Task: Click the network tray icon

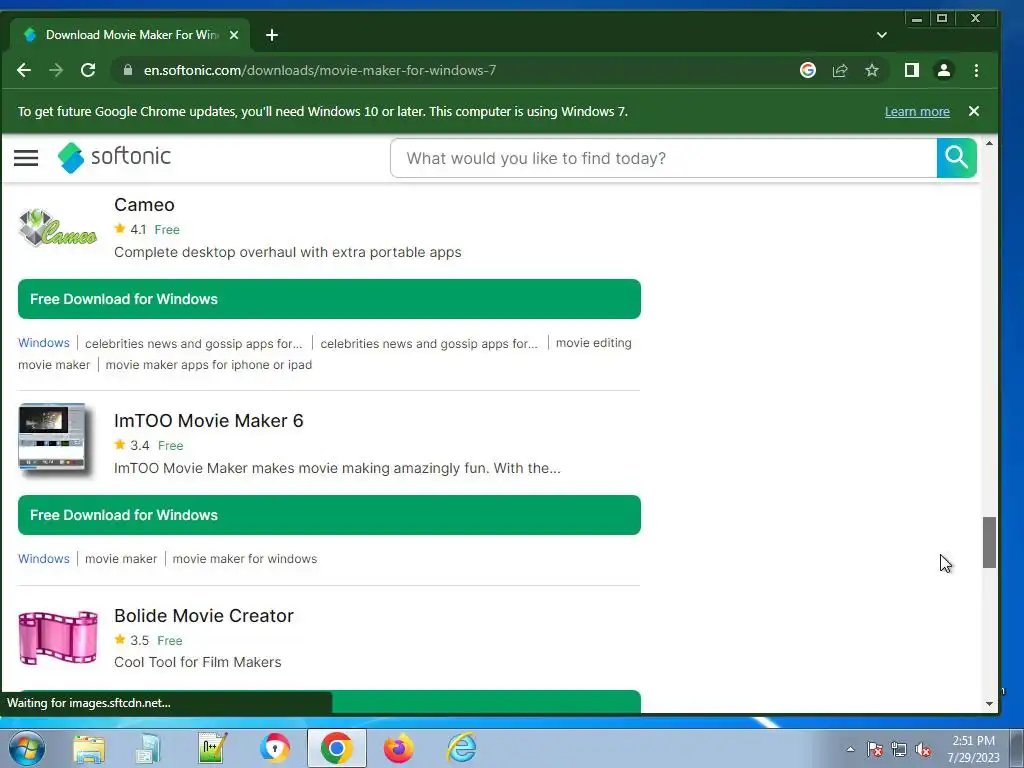Action: tap(899, 750)
